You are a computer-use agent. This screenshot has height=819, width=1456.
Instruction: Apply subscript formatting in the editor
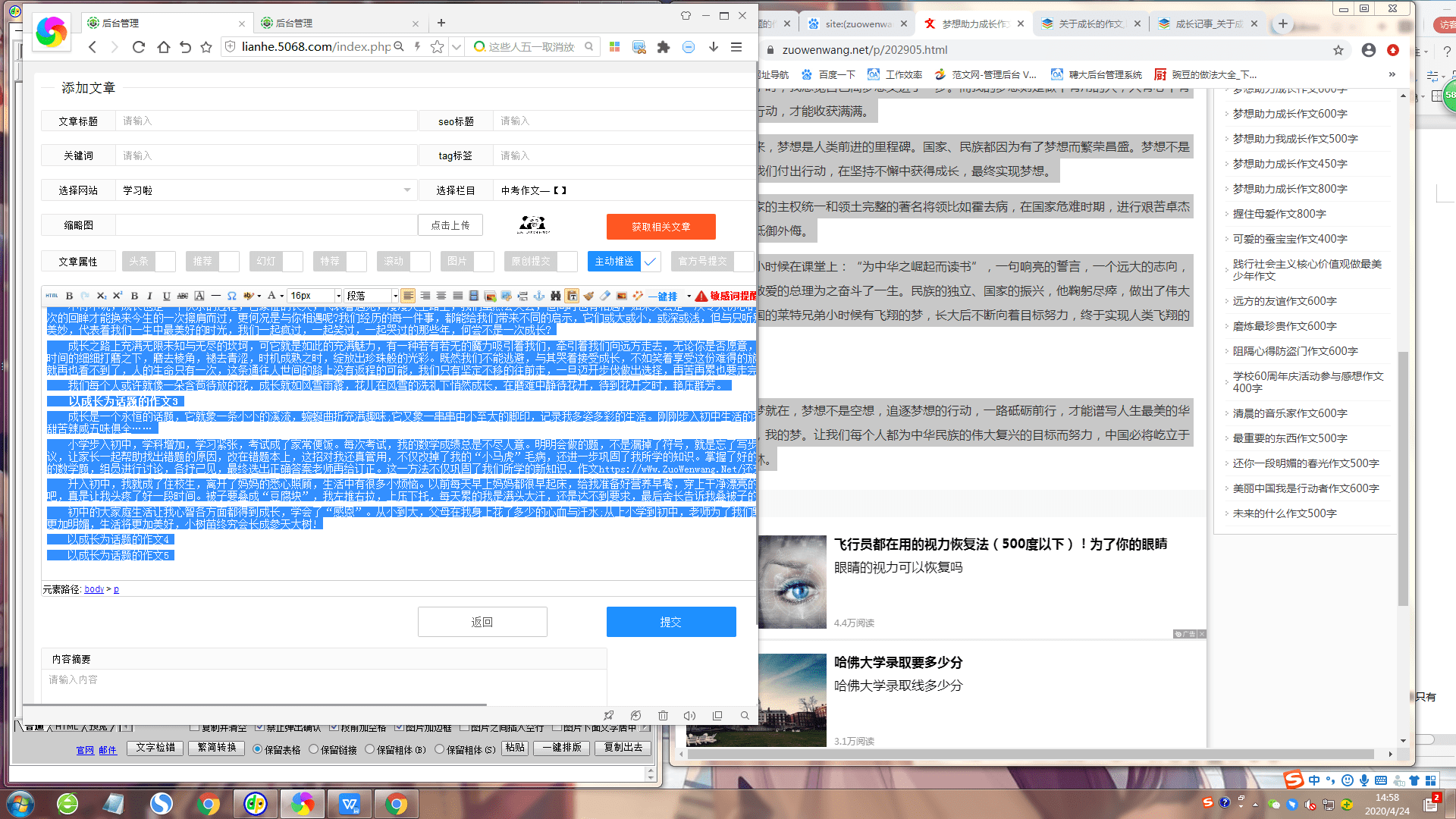102,296
